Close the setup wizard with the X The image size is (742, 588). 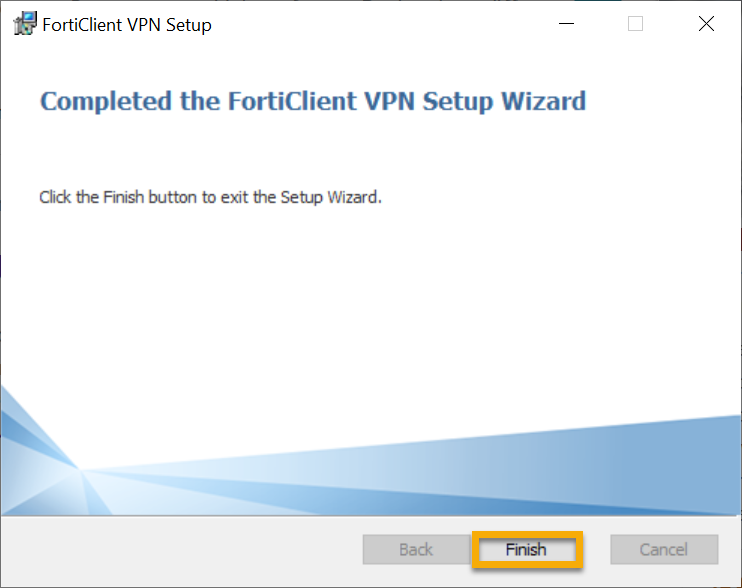click(x=706, y=25)
